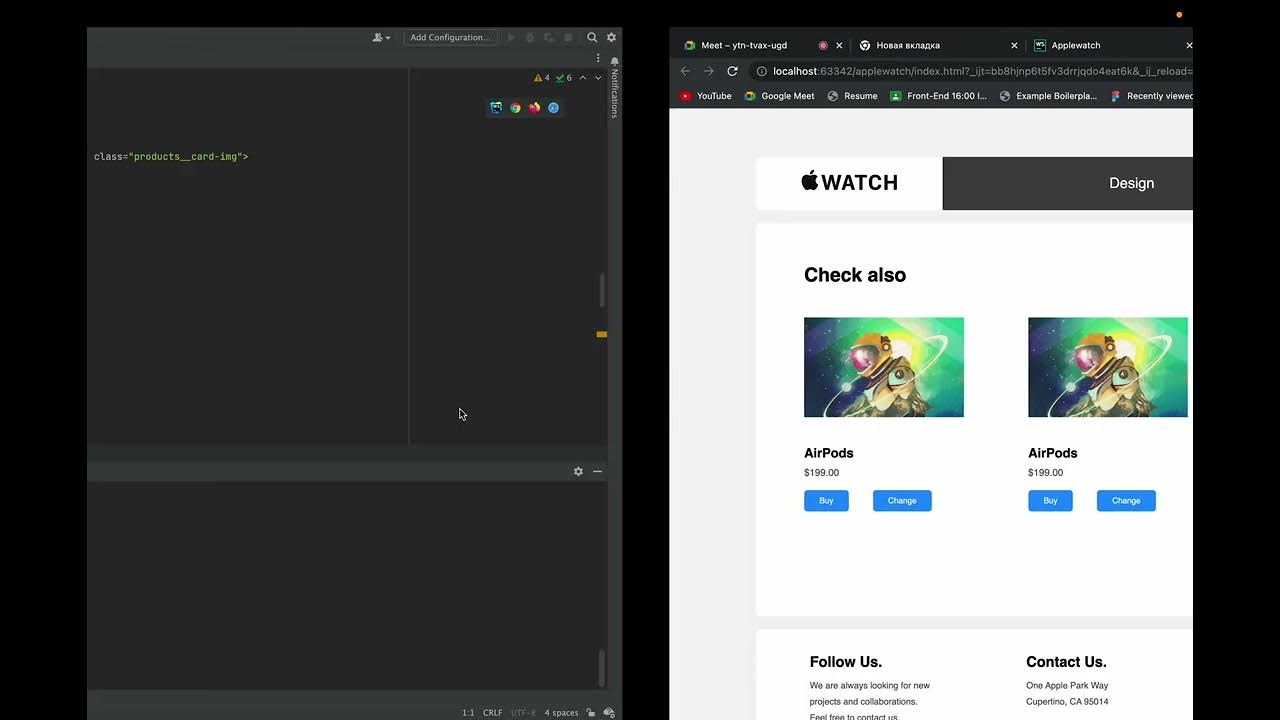Click the localhost URL address bar
The image size is (1280, 720).
coord(982,71)
